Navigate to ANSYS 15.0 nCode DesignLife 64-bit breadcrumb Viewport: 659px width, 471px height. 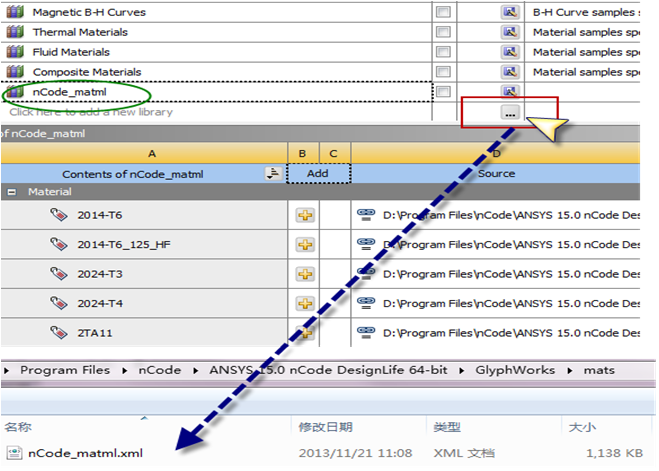point(328,370)
